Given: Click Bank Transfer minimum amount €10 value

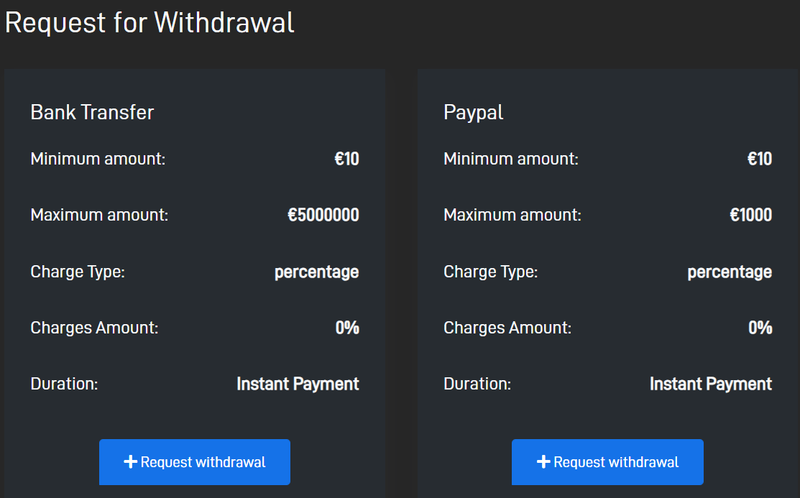Looking at the screenshot, I should [347, 159].
